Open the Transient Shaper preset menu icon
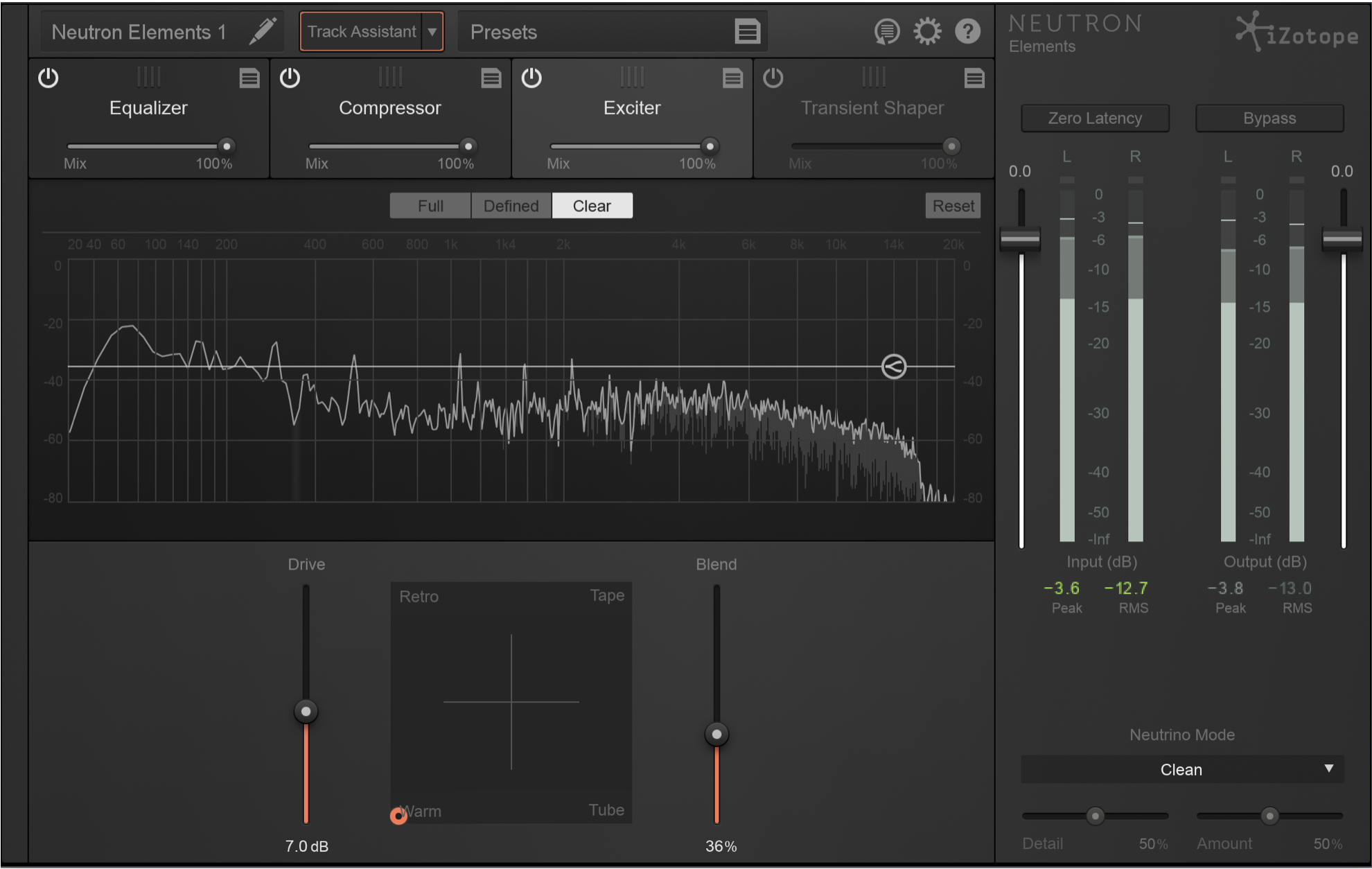This screenshot has width=1372, height=869. click(974, 78)
